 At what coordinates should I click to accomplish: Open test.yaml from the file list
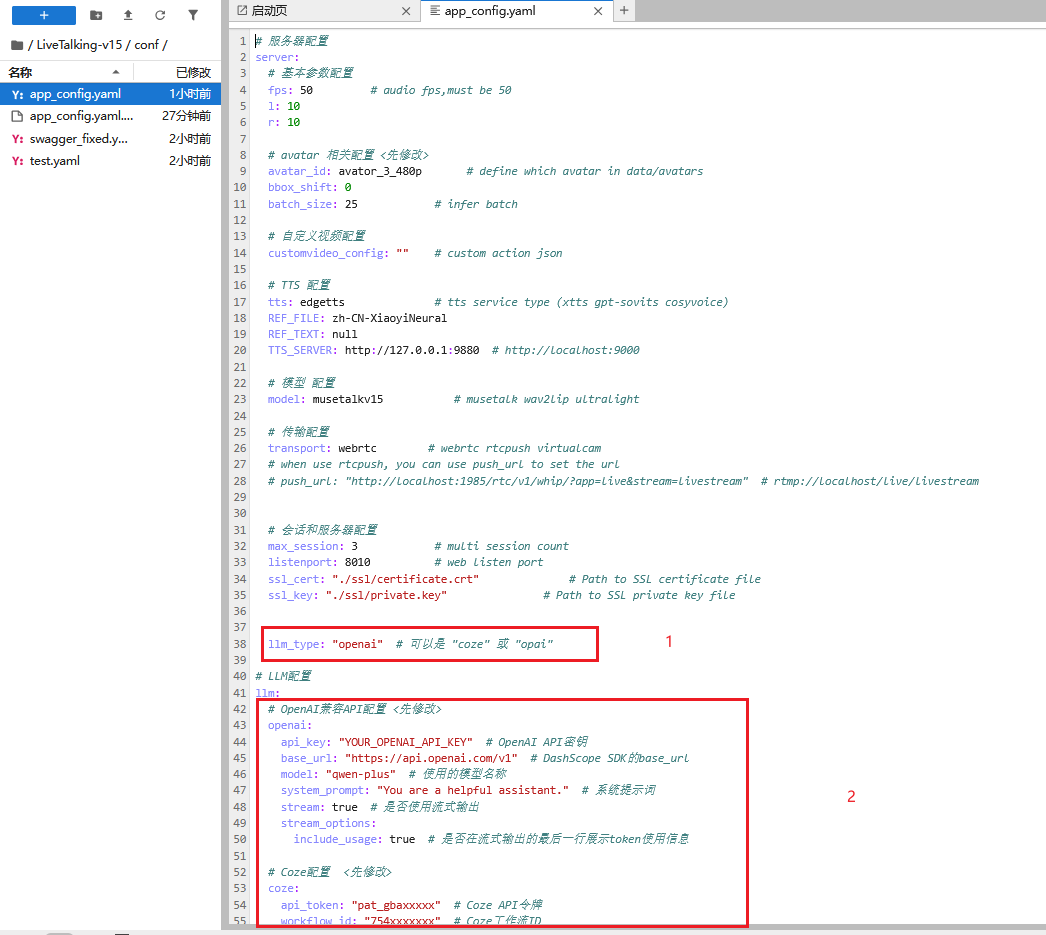(54, 161)
